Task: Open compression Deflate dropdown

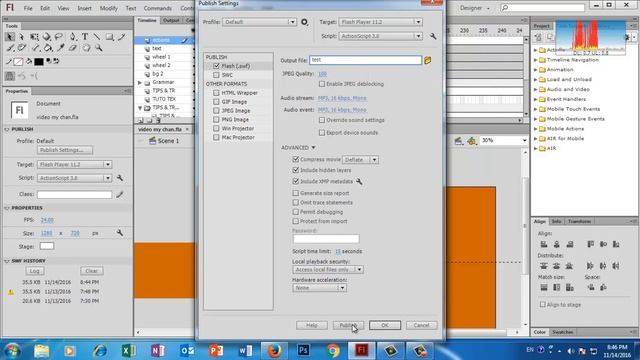Action: pos(360,160)
